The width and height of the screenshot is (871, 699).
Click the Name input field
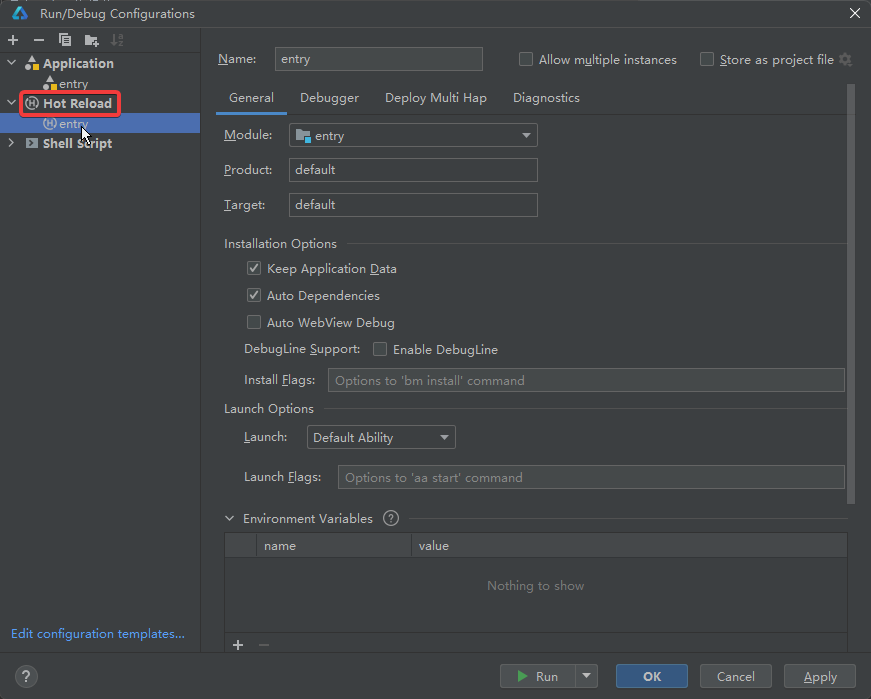pyautogui.click(x=379, y=59)
